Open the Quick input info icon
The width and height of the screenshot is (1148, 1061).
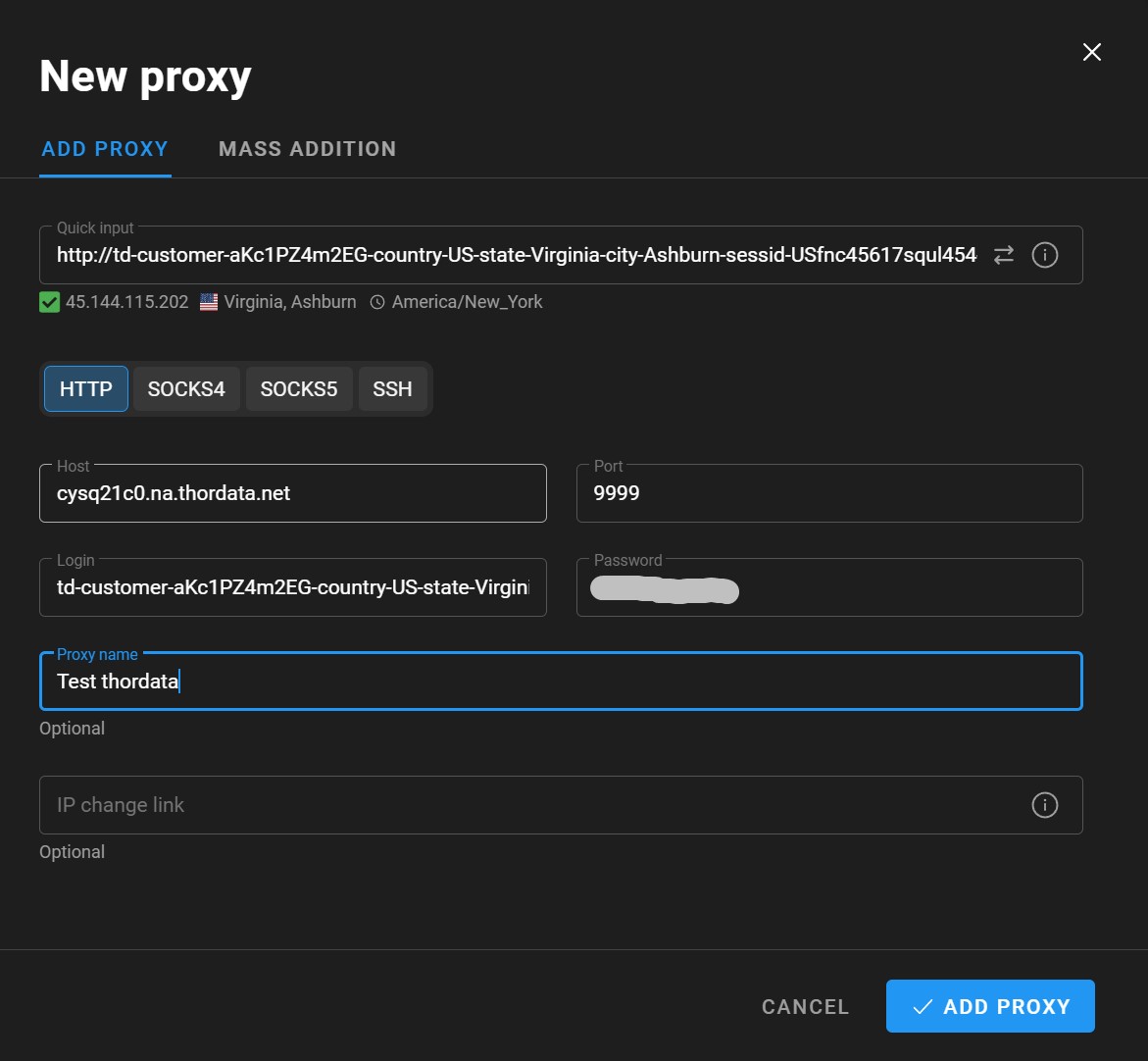1045,255
